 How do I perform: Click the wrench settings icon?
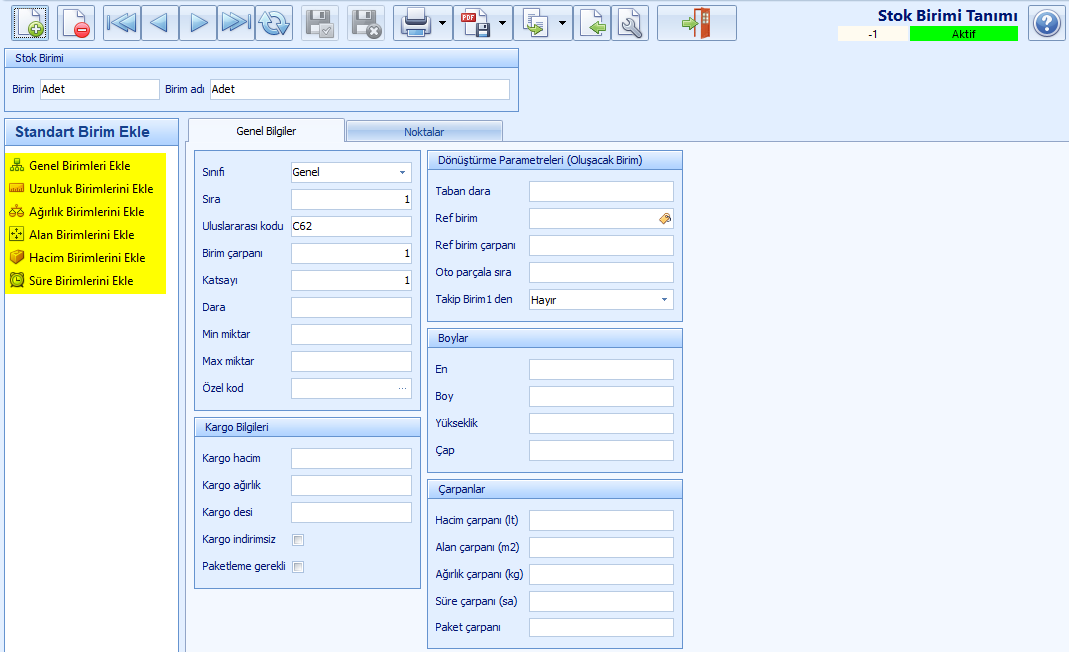(x=630, y=23)
